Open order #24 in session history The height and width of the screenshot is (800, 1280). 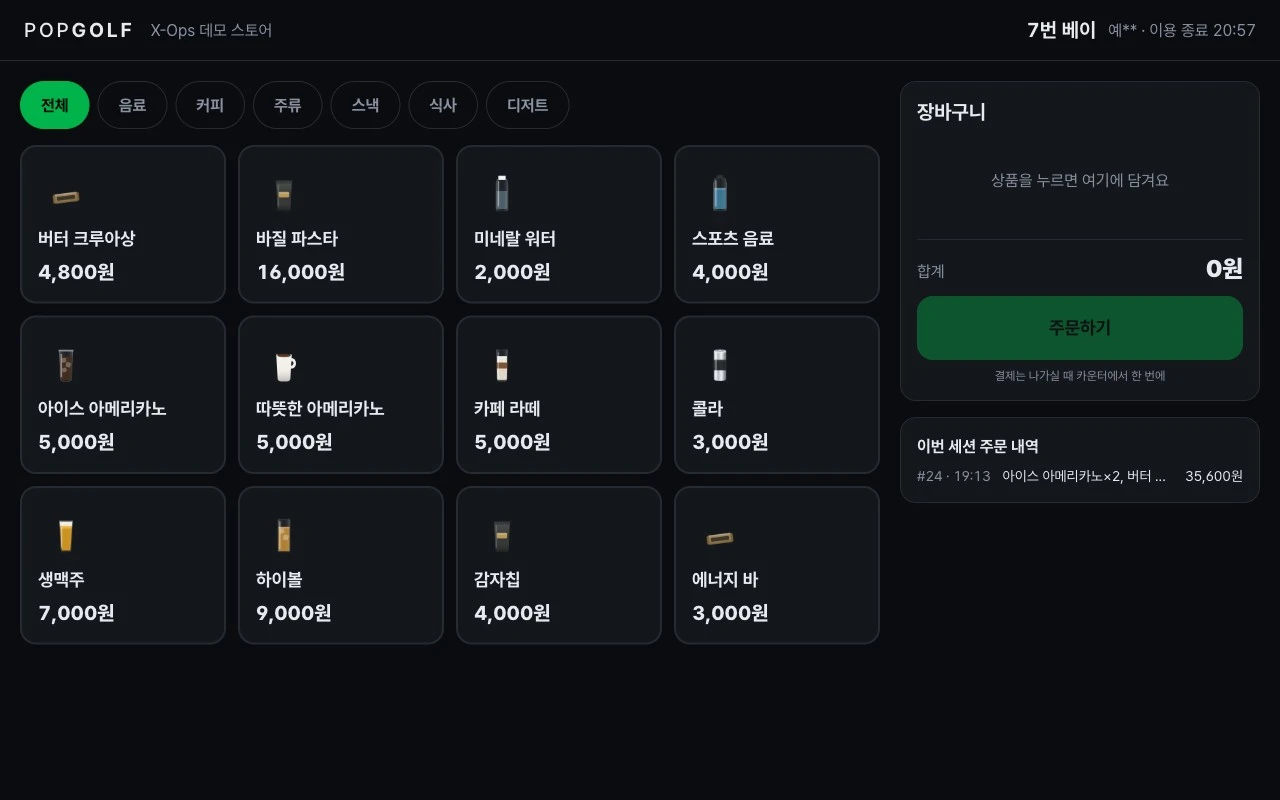coord(1080,476)
